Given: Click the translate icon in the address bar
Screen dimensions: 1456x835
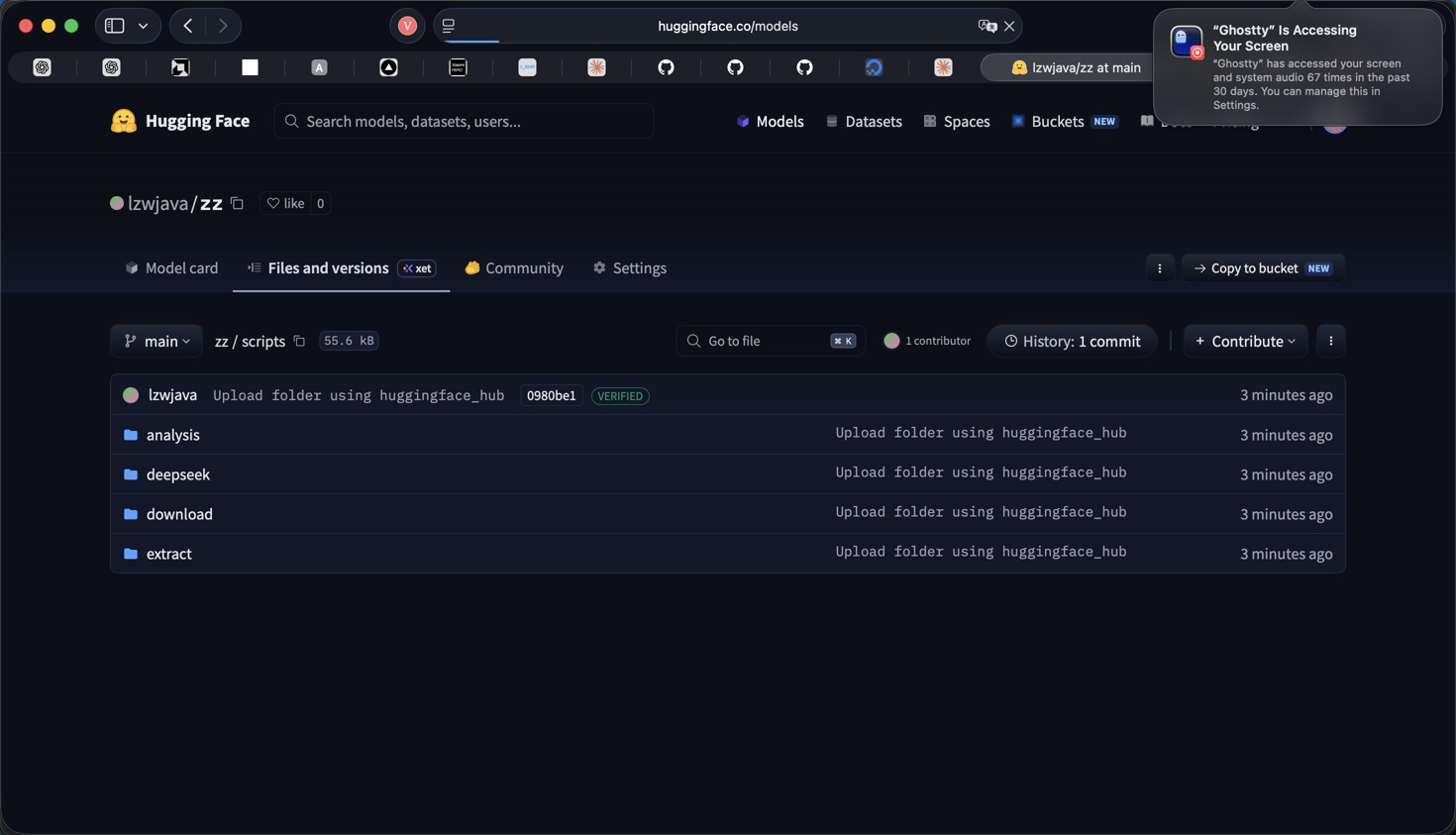Looking at the screenshot, I should [x=987, y=26].
